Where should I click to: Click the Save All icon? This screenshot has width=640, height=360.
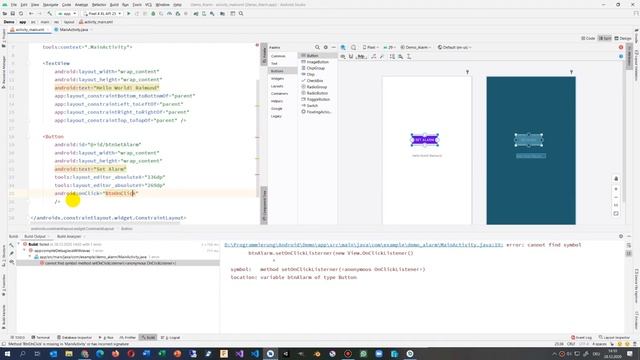coord(13,13)
